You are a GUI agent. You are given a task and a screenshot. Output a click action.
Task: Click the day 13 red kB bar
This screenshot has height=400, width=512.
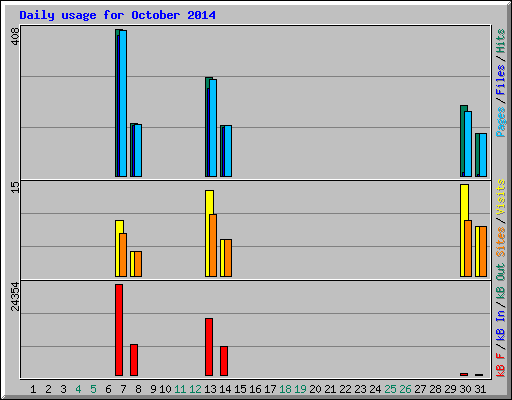pos(209,347)
